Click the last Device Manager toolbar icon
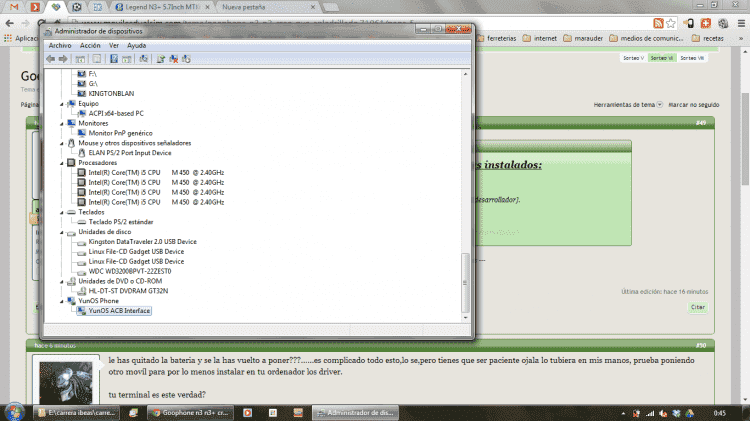 point(186,59)
